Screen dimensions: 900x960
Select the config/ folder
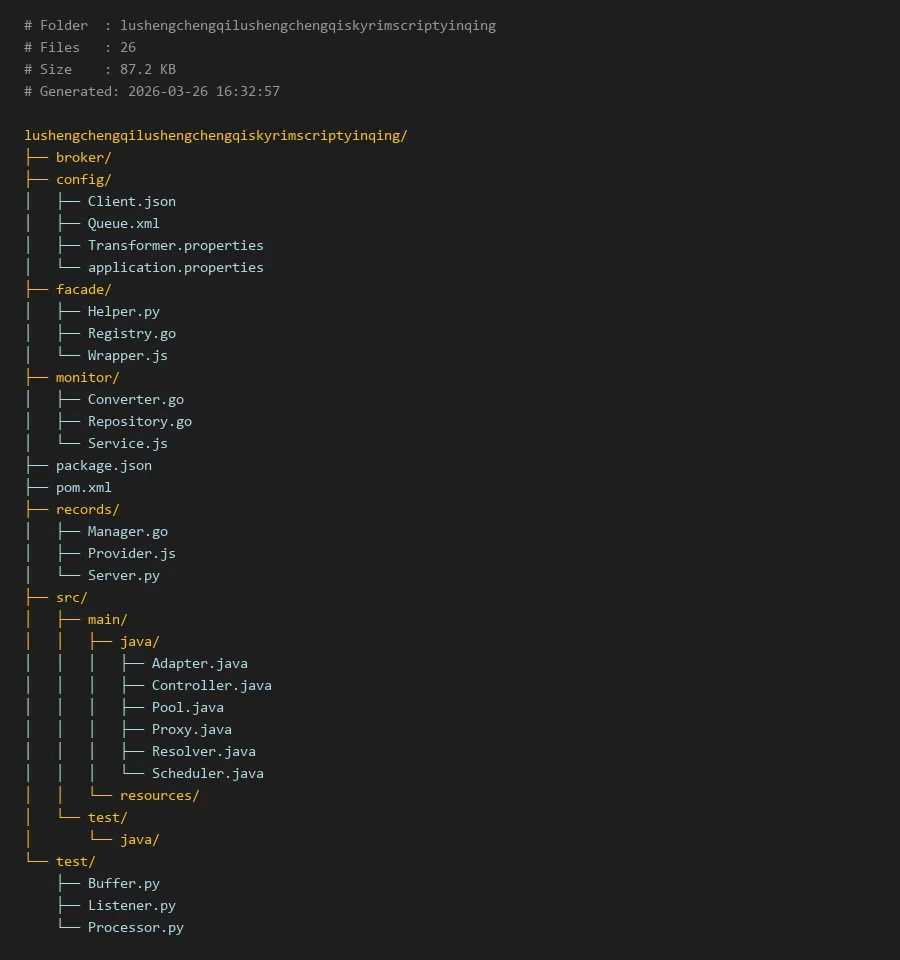(83, 179)
